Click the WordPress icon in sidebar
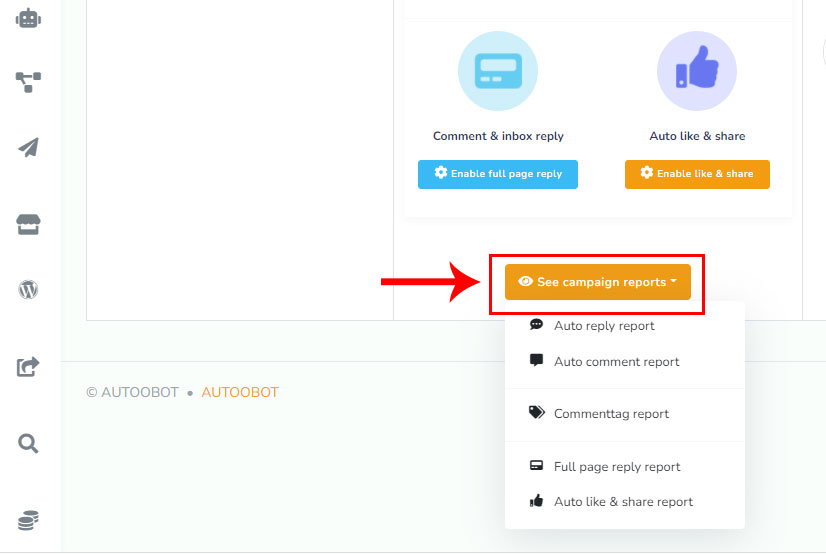Screen dimensions: 826x554 [29, 290]
